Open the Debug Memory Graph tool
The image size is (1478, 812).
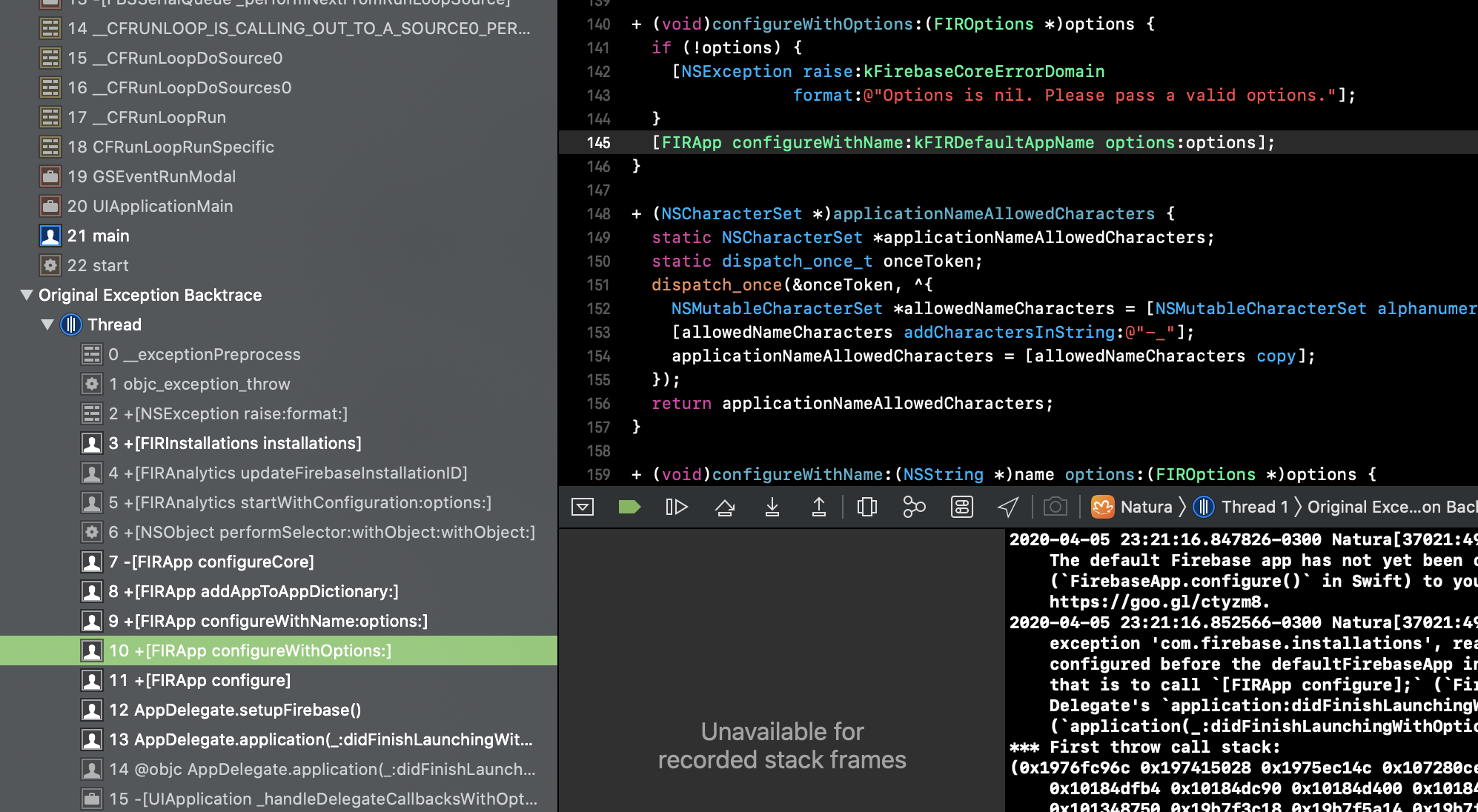(x=915, y=507)
